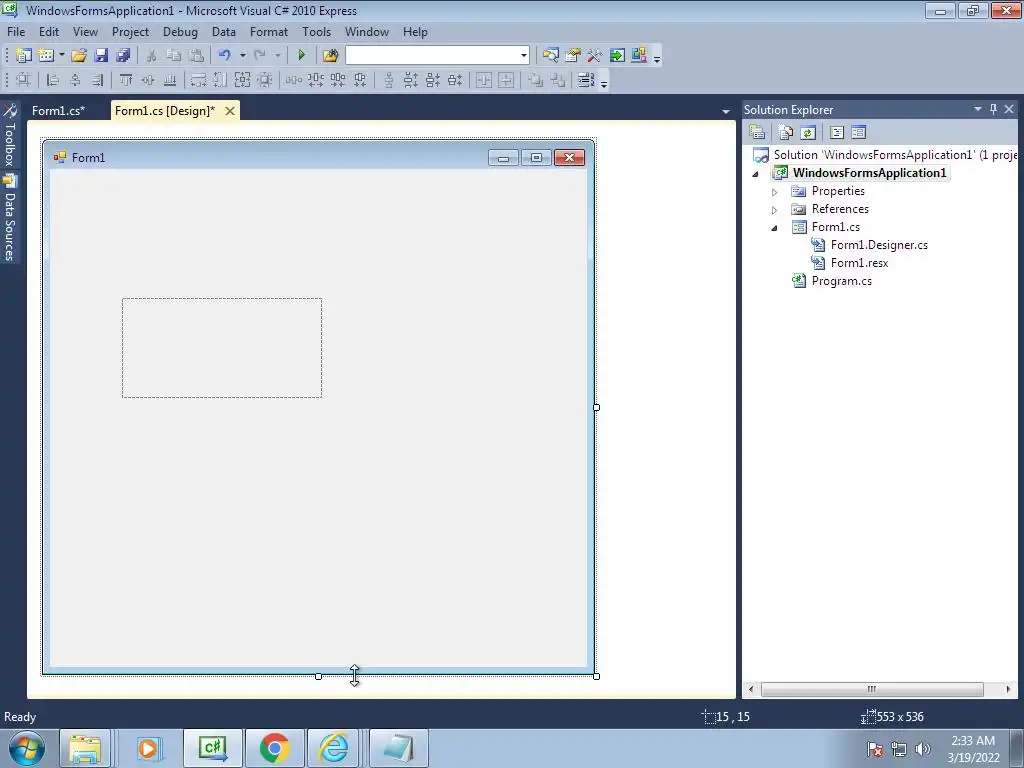Click Center Horizontally layout icon
The image size is (1024, 768).
coord(484,80)
